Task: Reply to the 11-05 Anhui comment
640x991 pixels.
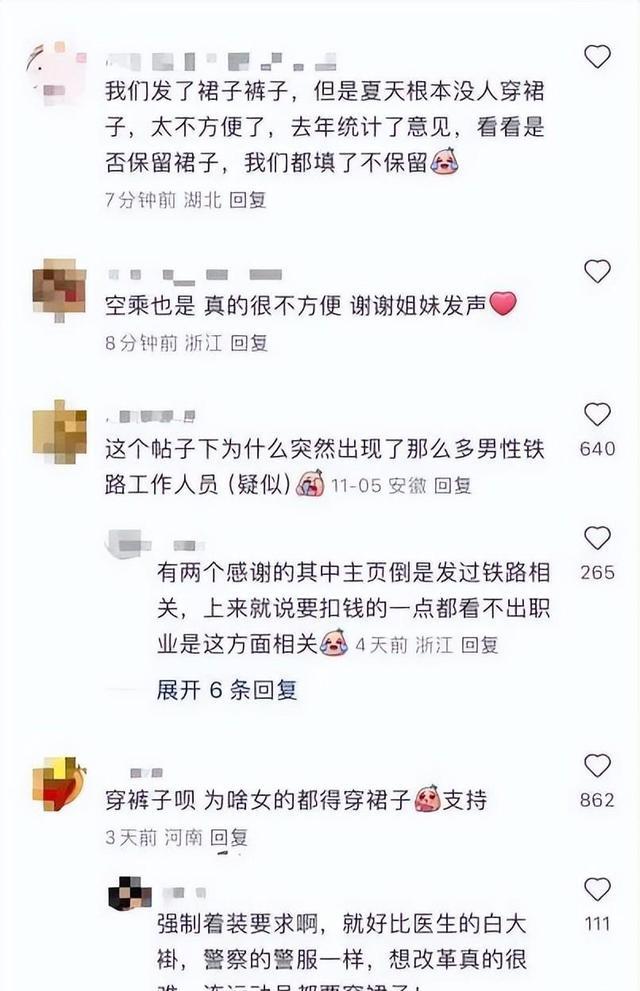Action: (x=452, y=485)
